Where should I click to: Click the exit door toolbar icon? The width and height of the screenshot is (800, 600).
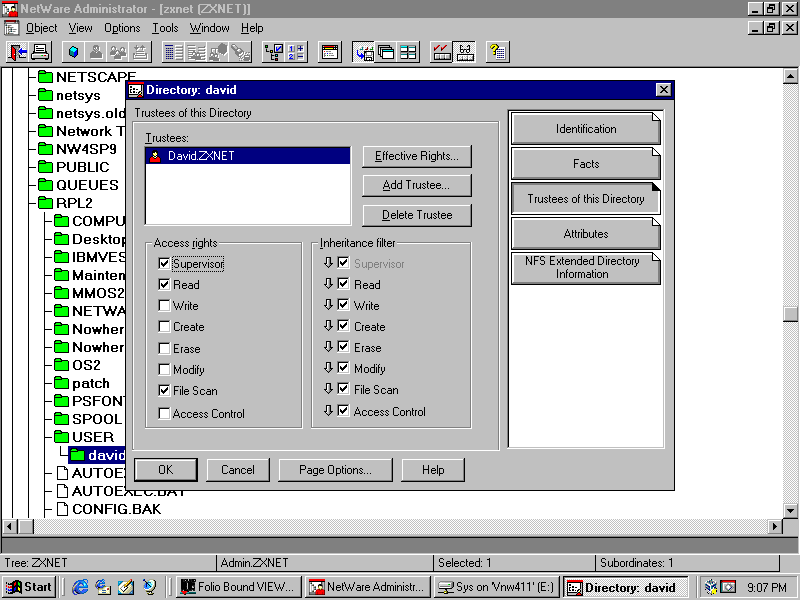pyautogui.click(x=18, y=52)
